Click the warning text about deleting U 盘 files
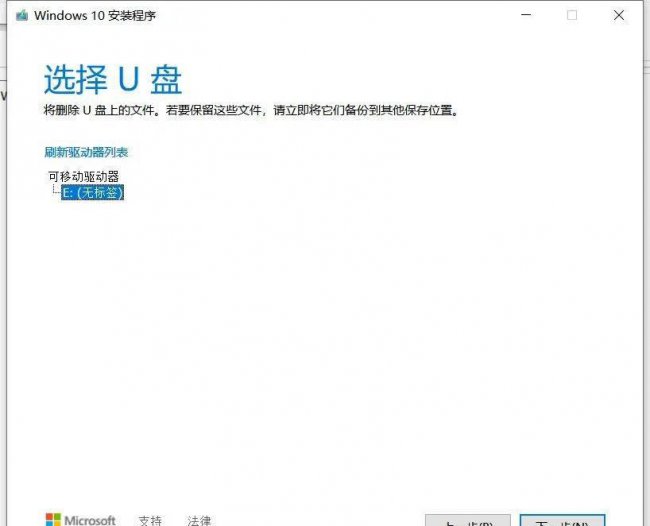The height and width of the screenshot is (526, 650). click(x=251, y=110)
